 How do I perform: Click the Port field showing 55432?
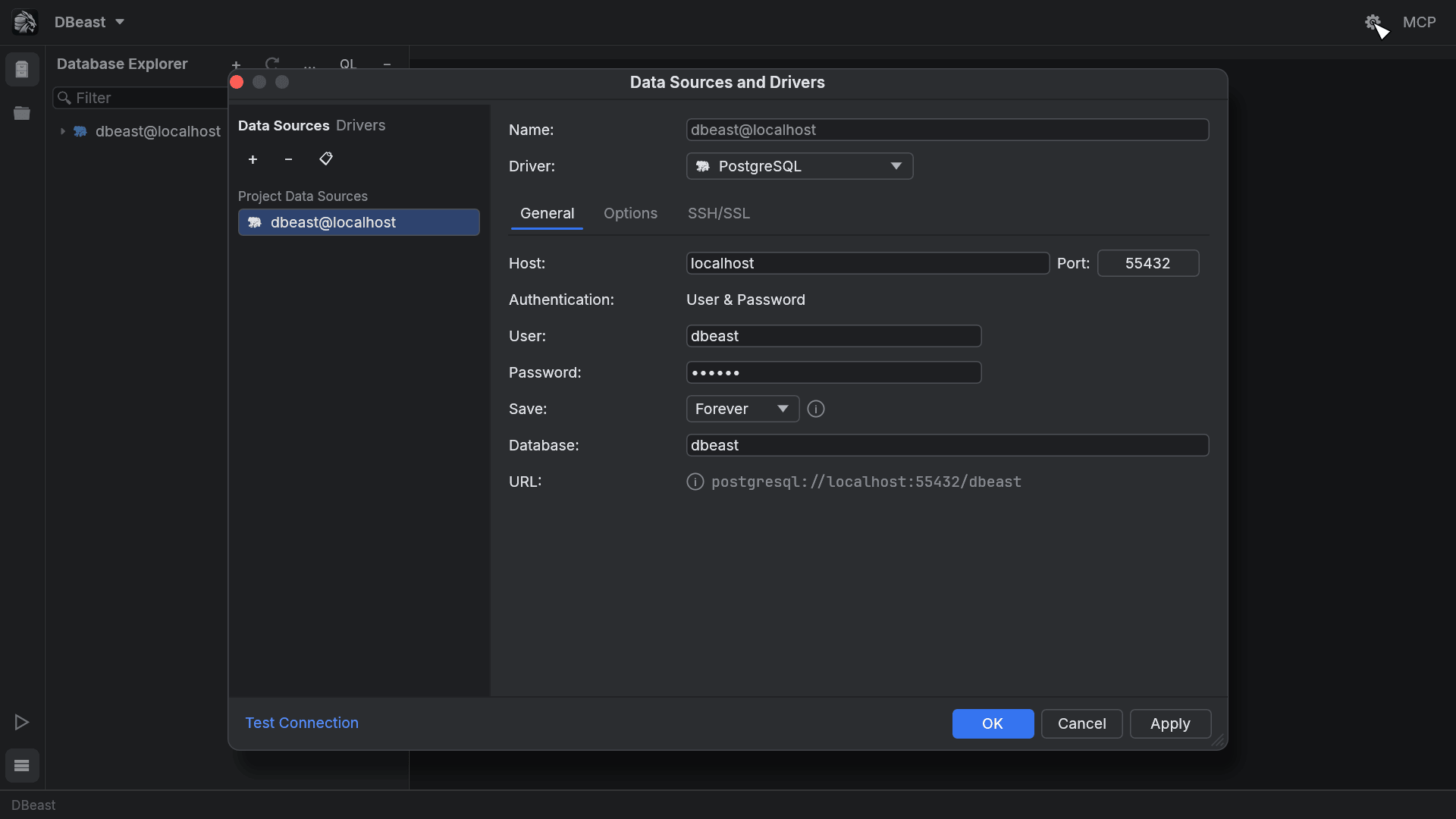coord(1147,263)
